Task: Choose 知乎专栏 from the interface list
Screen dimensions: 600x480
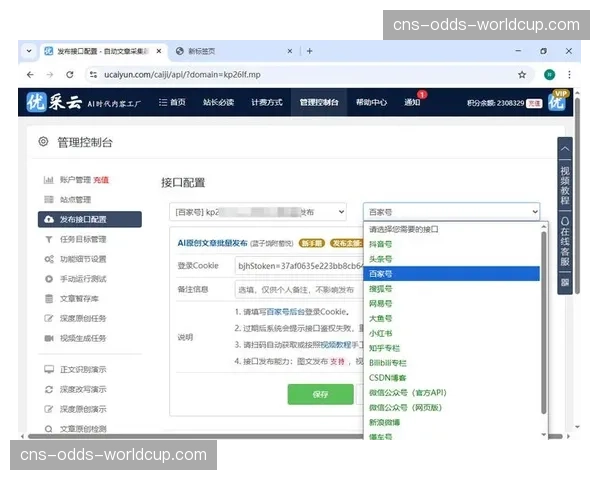Action: click(452, 348)
